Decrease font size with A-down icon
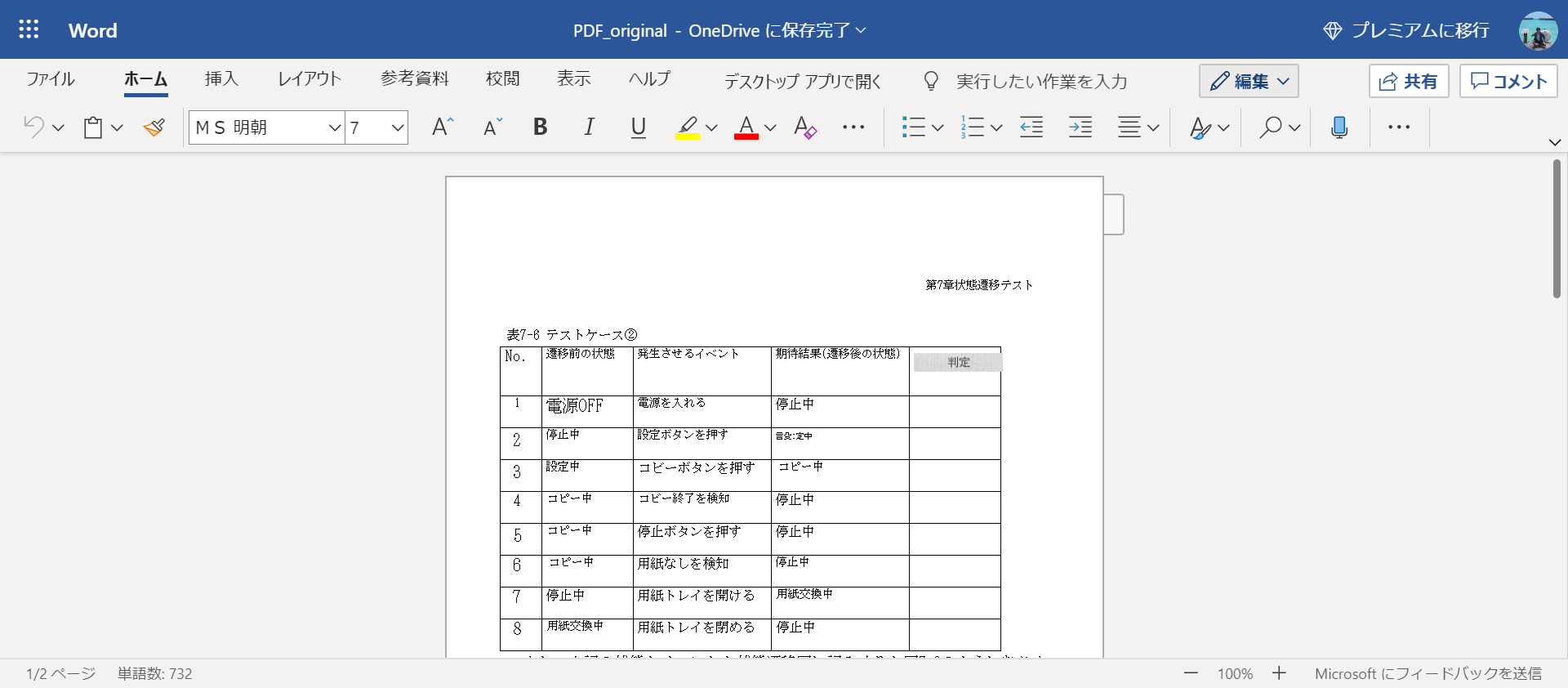The height and width of the screenshot is (688, 1568). tap(492, 127)
